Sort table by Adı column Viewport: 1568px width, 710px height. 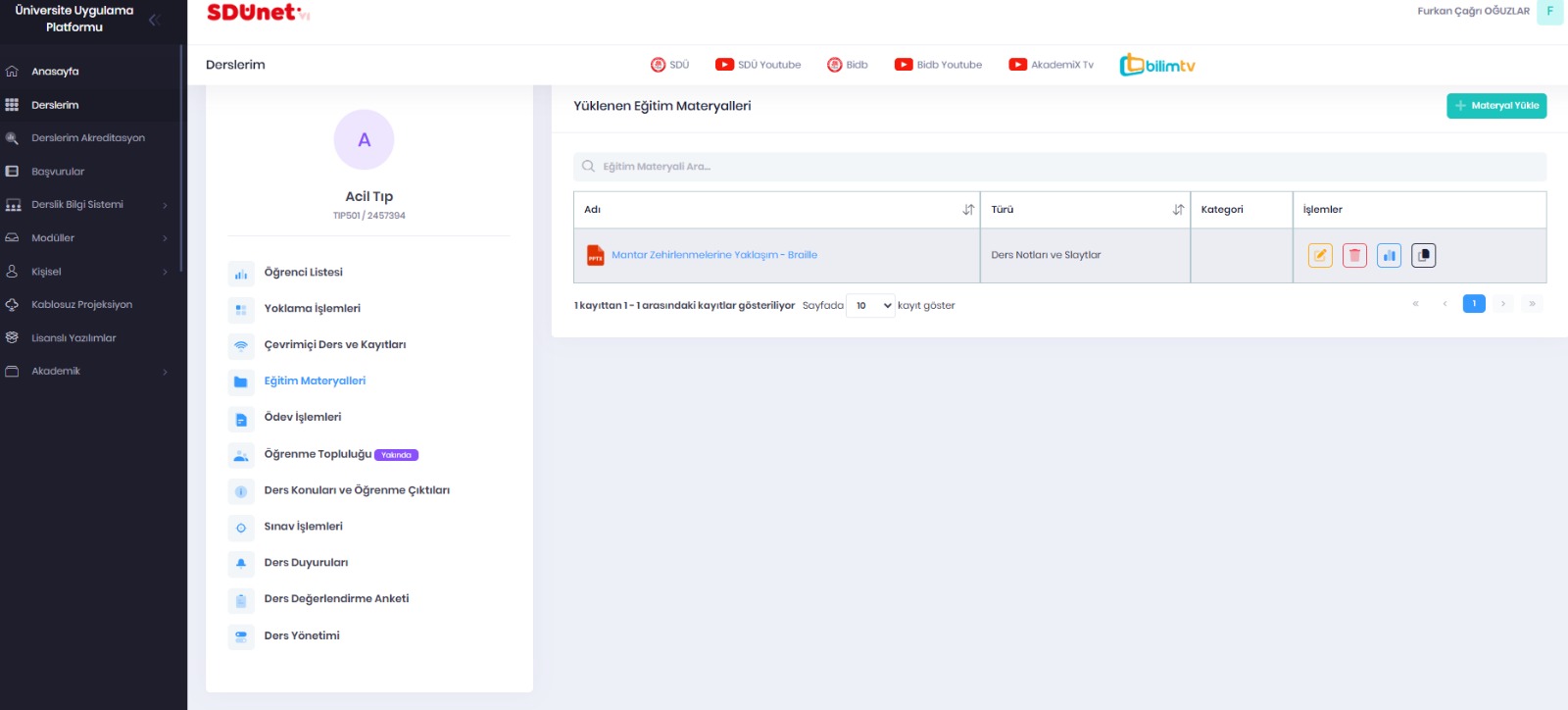click(x=968, y=210)
